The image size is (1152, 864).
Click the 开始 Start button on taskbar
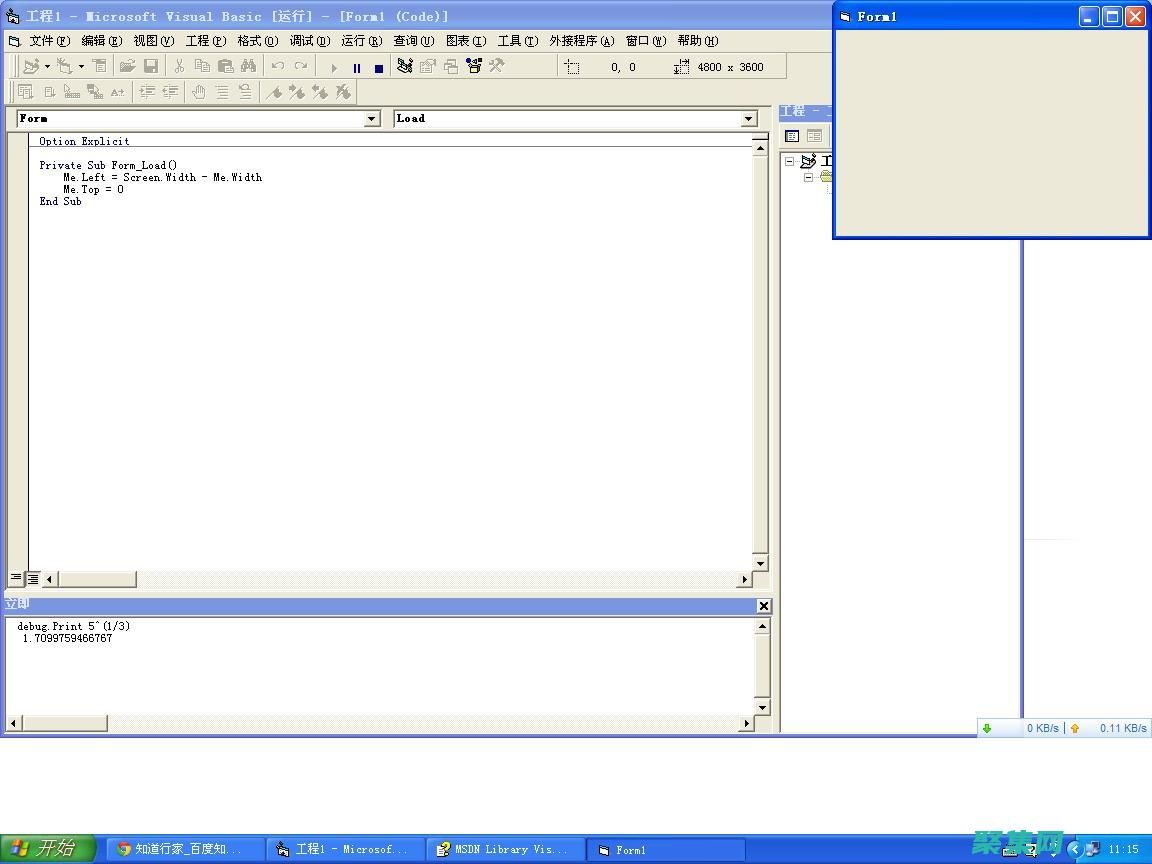click(47, 849)
